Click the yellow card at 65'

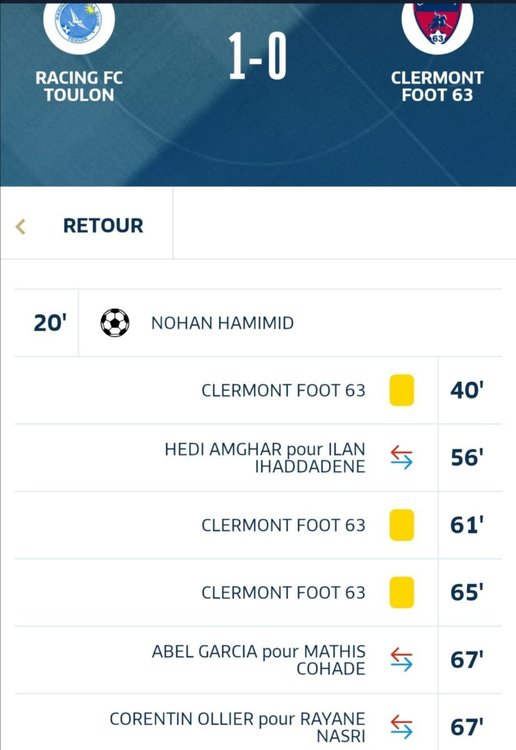pyautogui.click(x=402, y=592)
